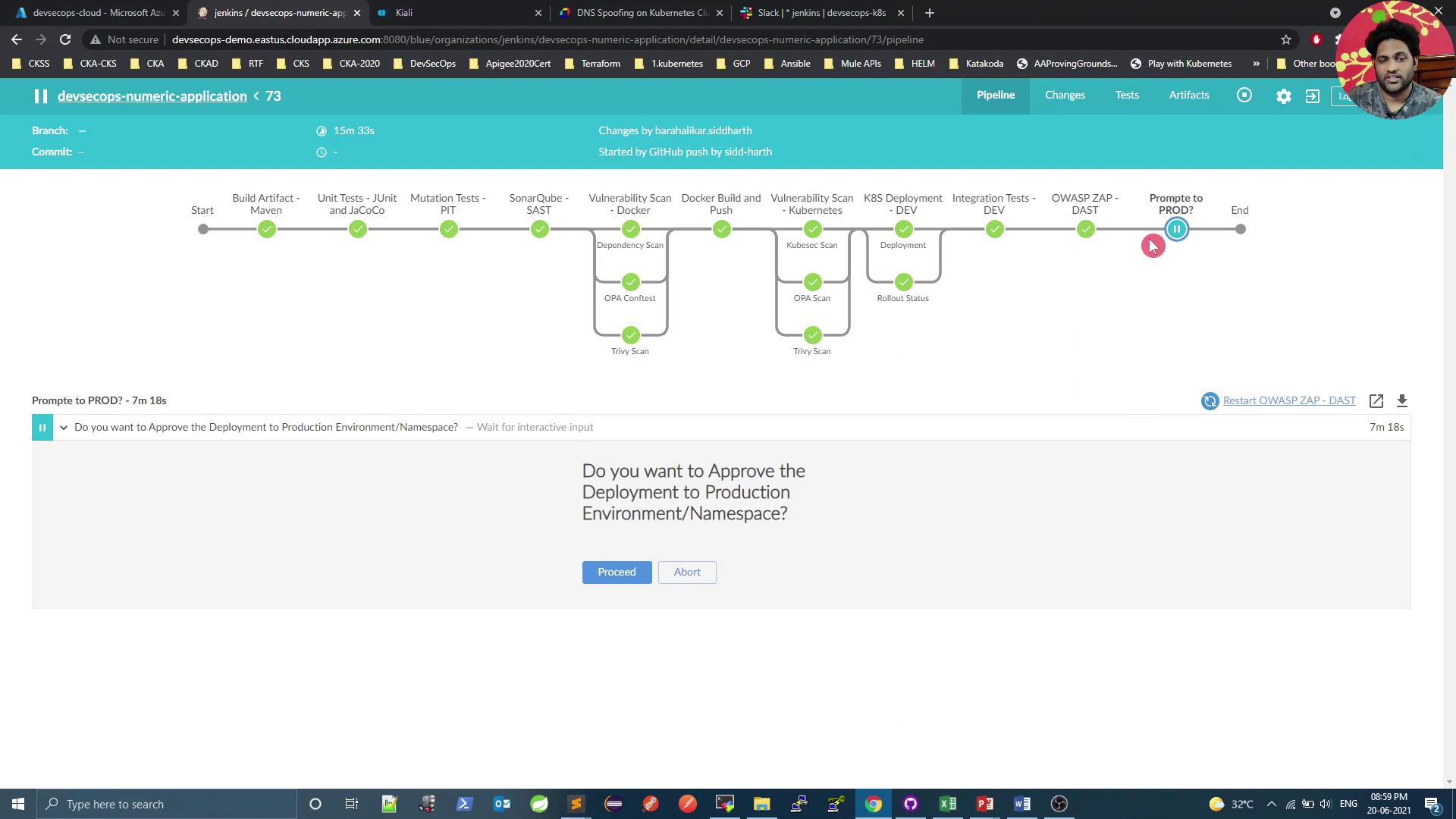Viewport: 1456px width, 819px height.
Task: Click the restart OWASP ZAP circular icon
Action: (x=1210, y=401)
